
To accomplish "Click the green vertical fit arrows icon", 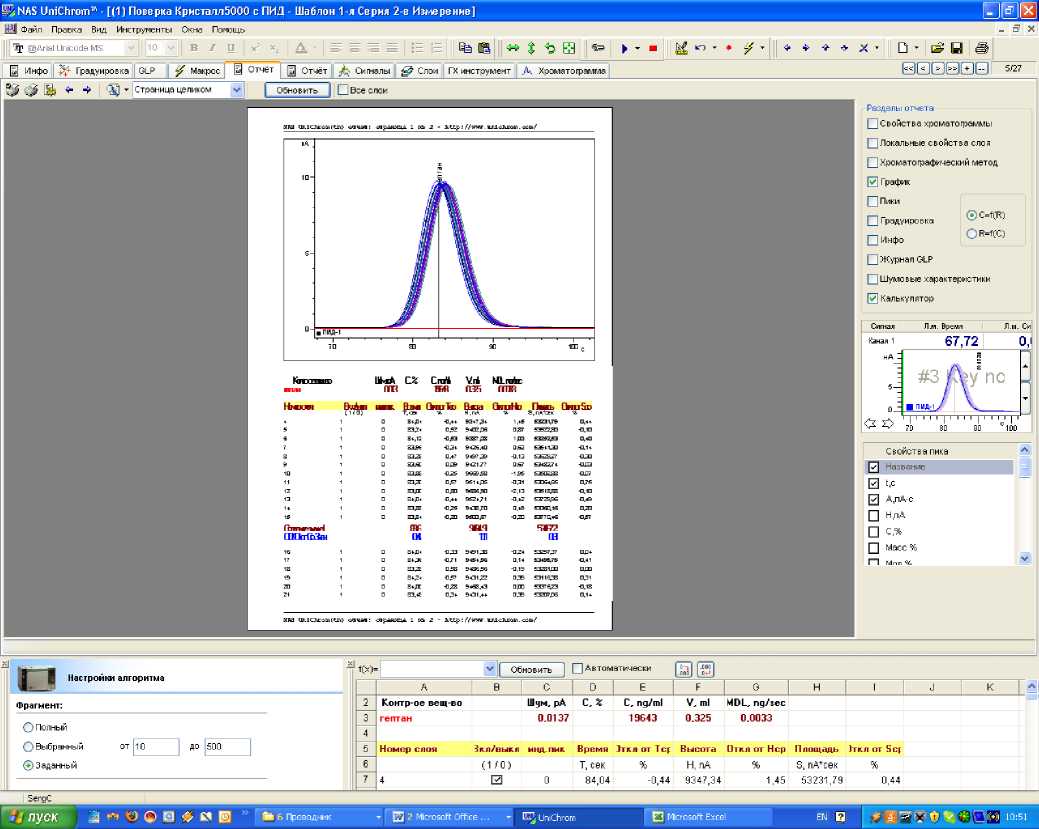I will (x=531, y=48).
